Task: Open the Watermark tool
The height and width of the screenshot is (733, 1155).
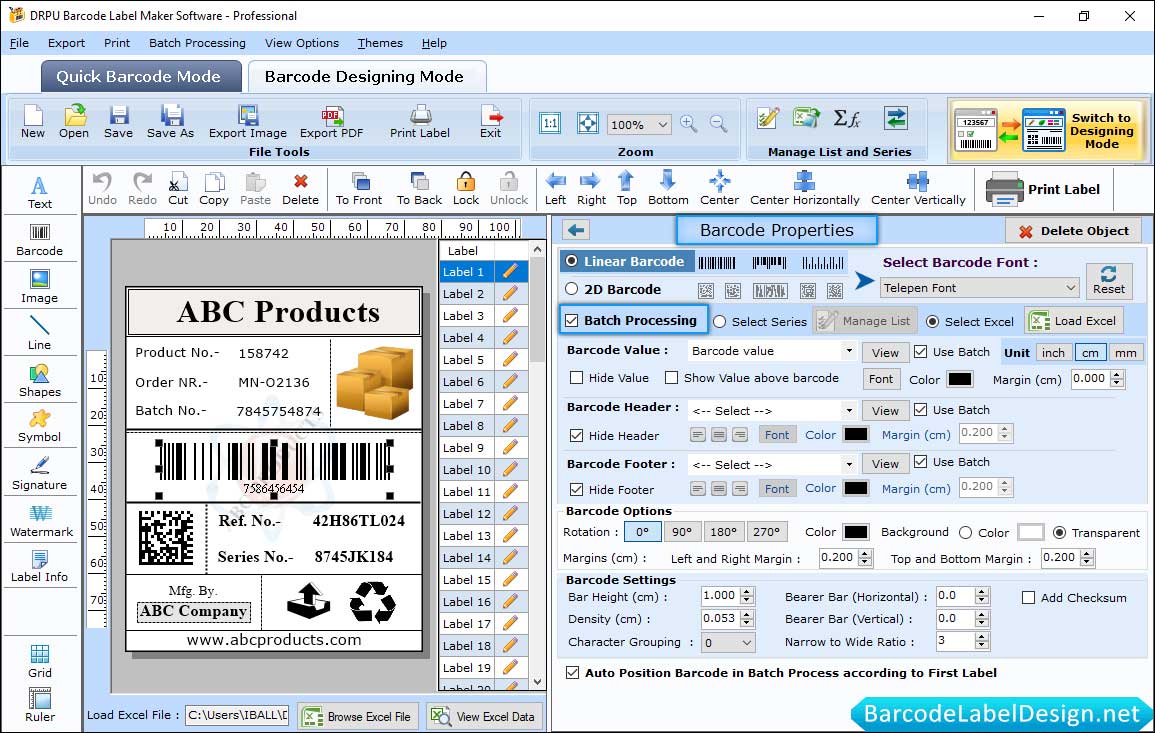Action: click(x=41, y=521)
